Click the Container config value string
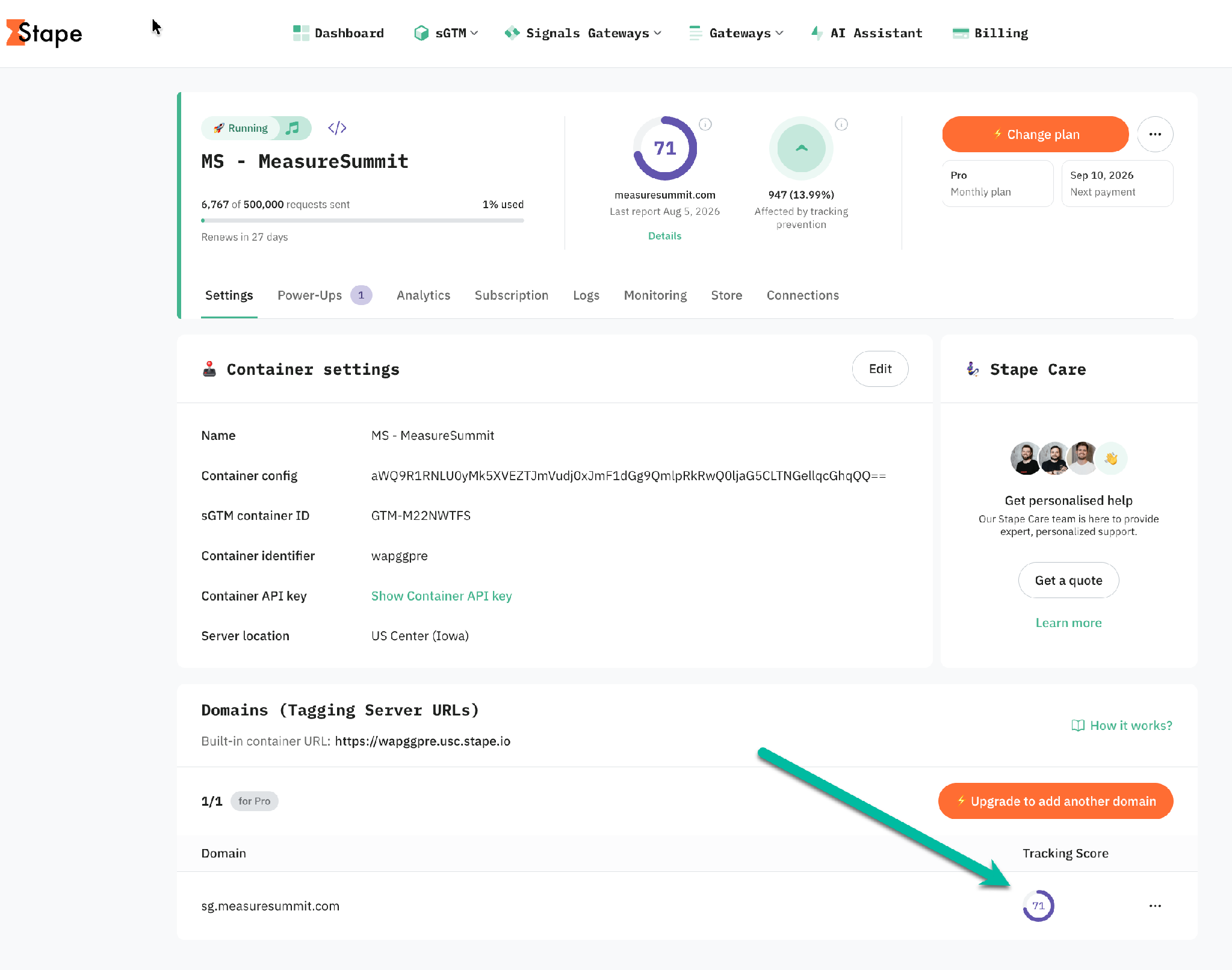This screenshot has height=970, width=1232. point(628,476)
